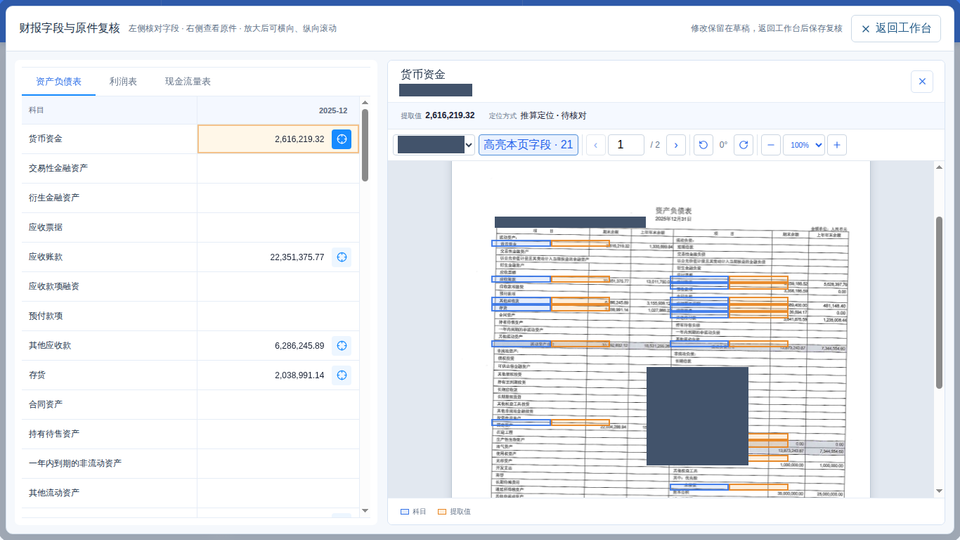Select the 合同资产 row
960x540 pixels.
(x=190, y=405)
